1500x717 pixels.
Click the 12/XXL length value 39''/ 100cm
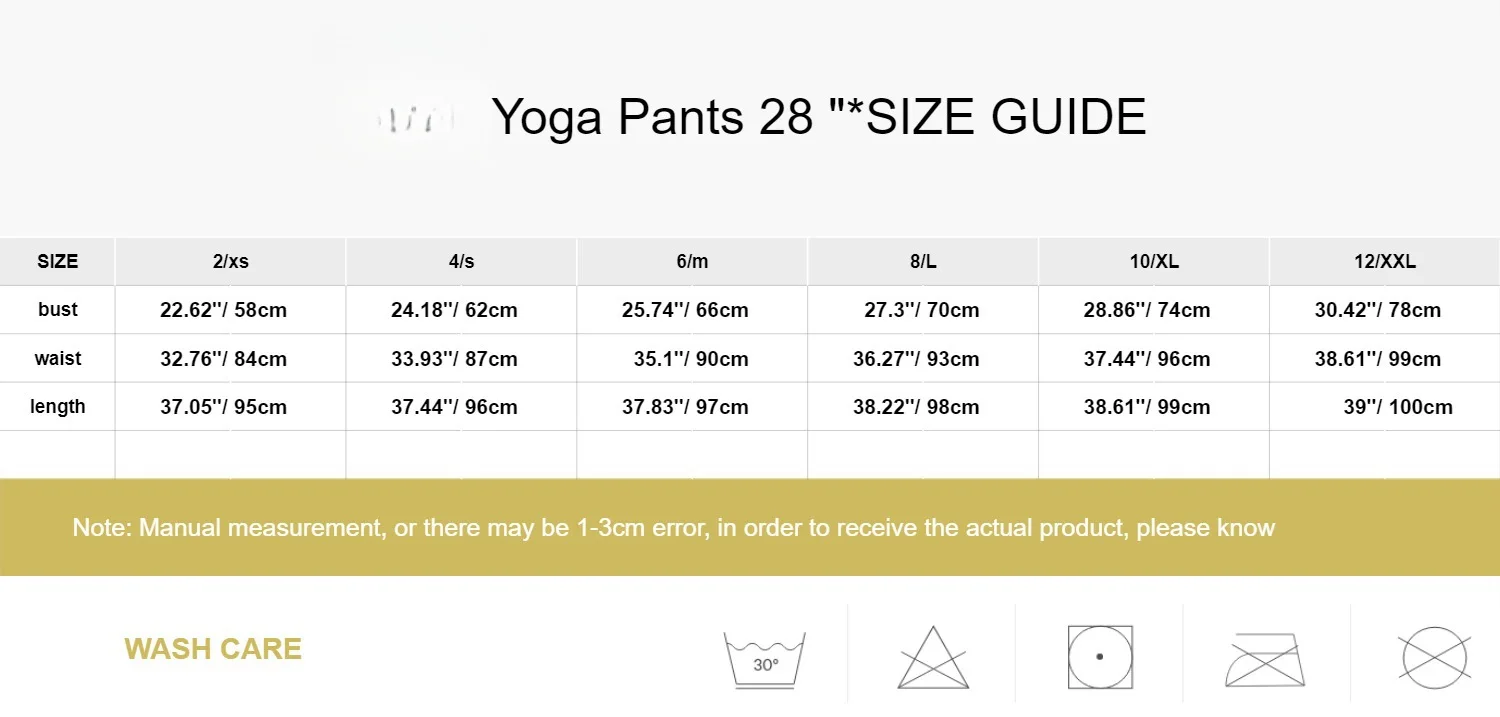point(1398,407)
